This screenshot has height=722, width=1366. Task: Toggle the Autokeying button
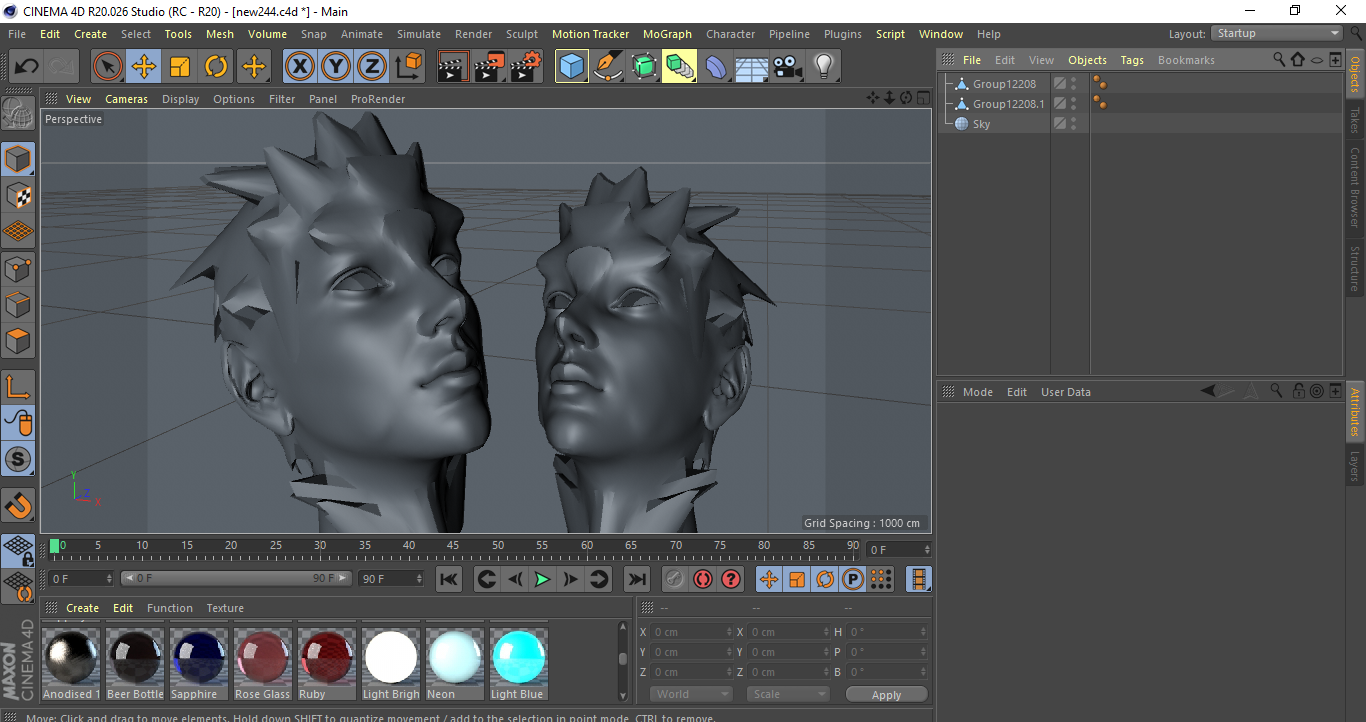(703, 579)
